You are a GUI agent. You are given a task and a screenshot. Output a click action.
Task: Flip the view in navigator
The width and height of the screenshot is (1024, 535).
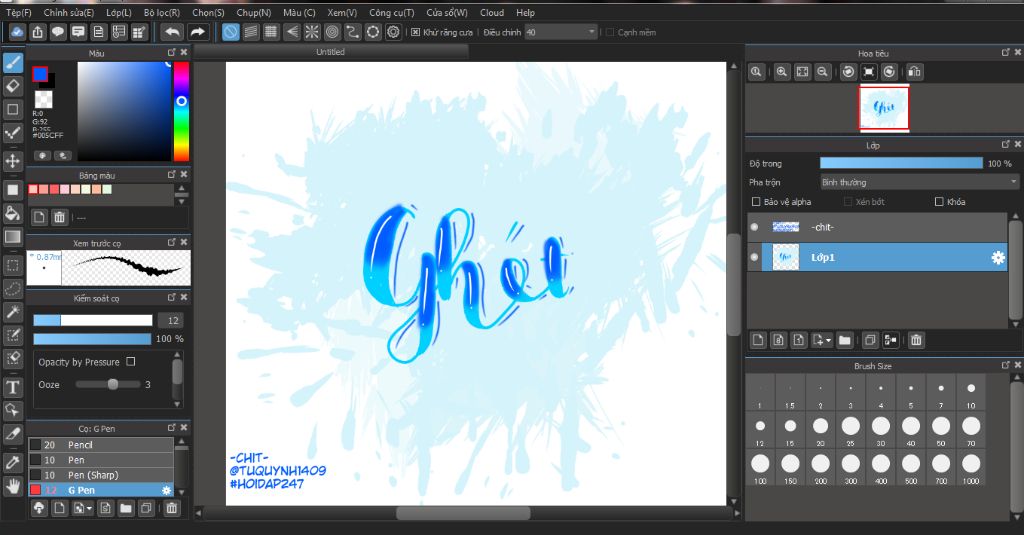point(914,72)
